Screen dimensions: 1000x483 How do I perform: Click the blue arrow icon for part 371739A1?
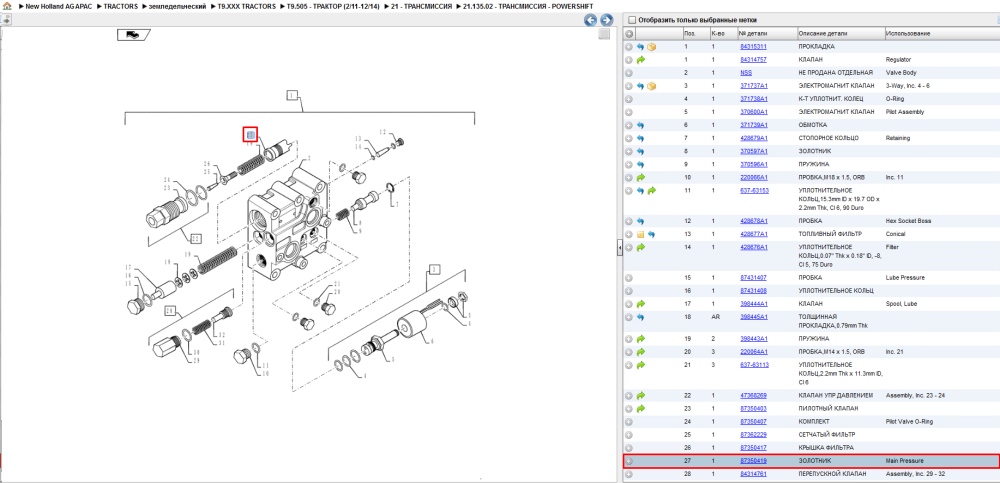pyautogui.click(x=641, y=126)
